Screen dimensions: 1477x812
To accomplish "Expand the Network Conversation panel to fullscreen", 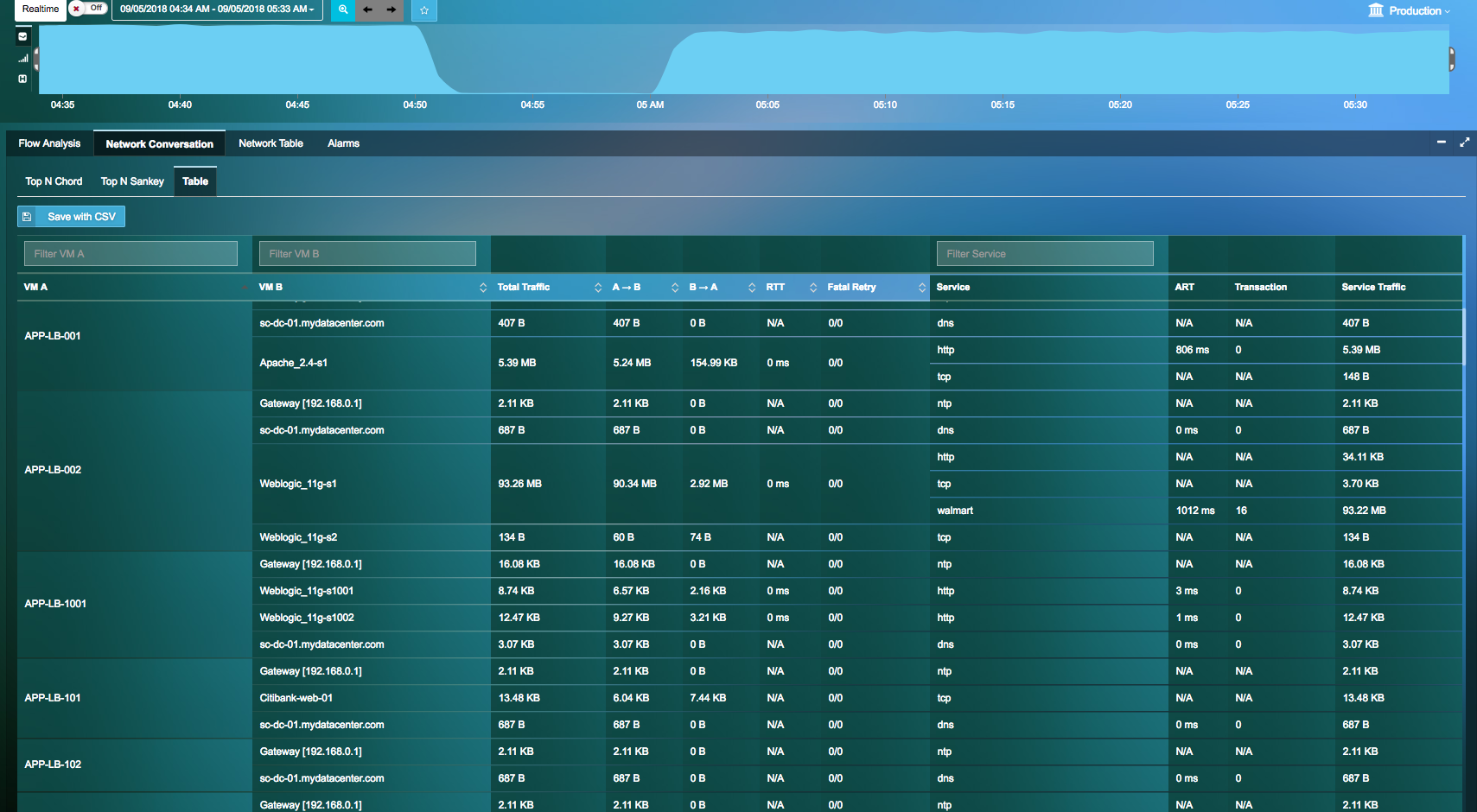I will pos(1465,143).
